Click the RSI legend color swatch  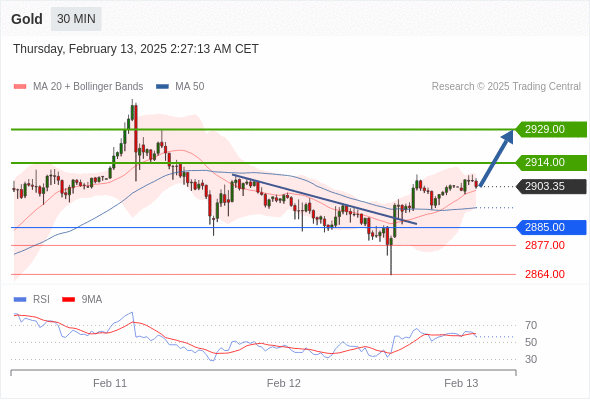20,300
